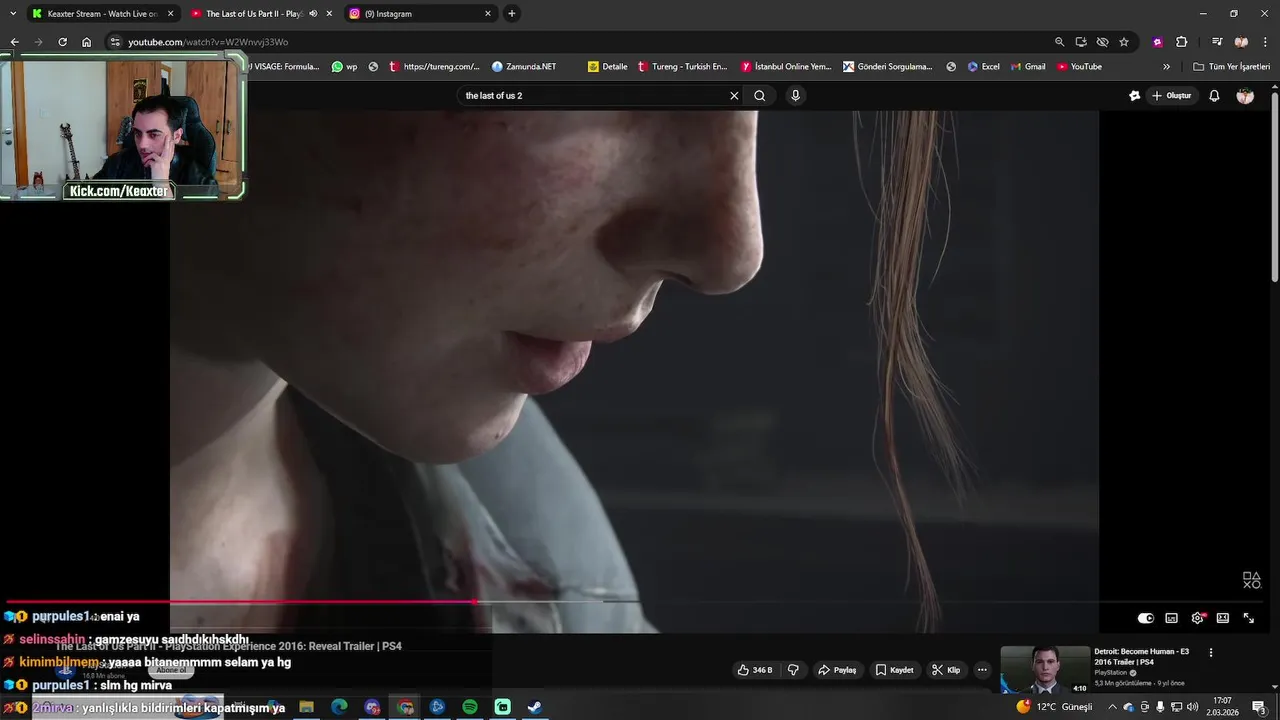Open the Excel bookmark

tap(983, 67)
